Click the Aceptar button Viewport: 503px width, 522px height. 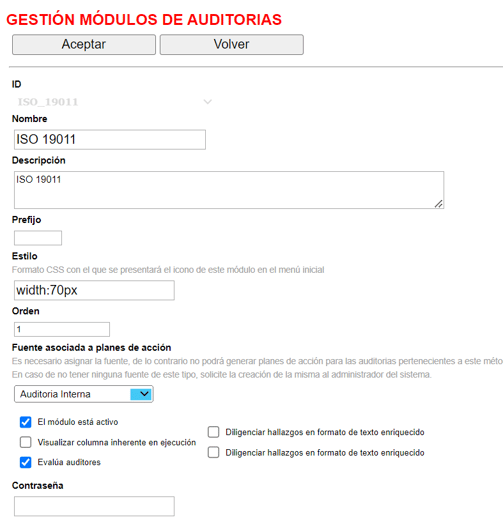pos(84,44)
